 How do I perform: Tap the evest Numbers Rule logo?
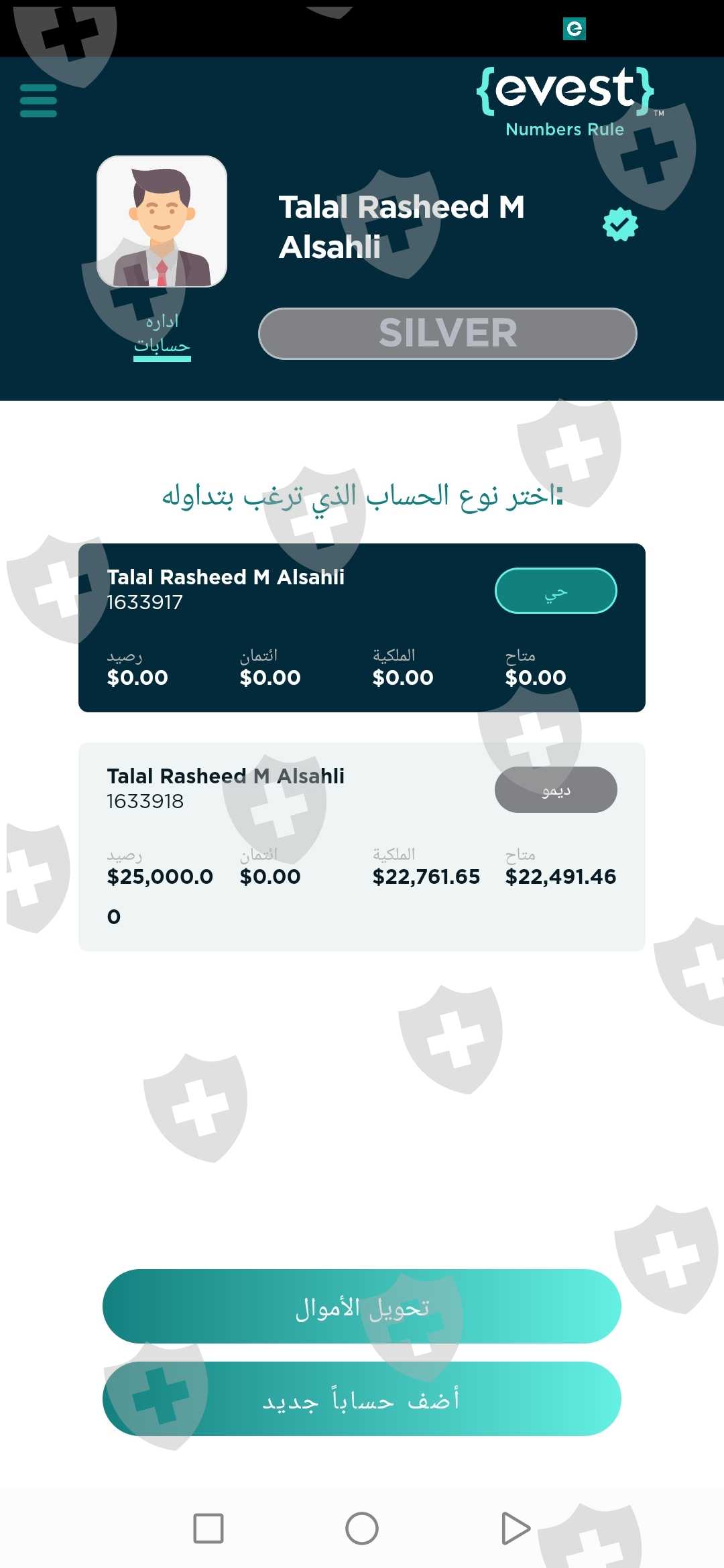point(564,101)
